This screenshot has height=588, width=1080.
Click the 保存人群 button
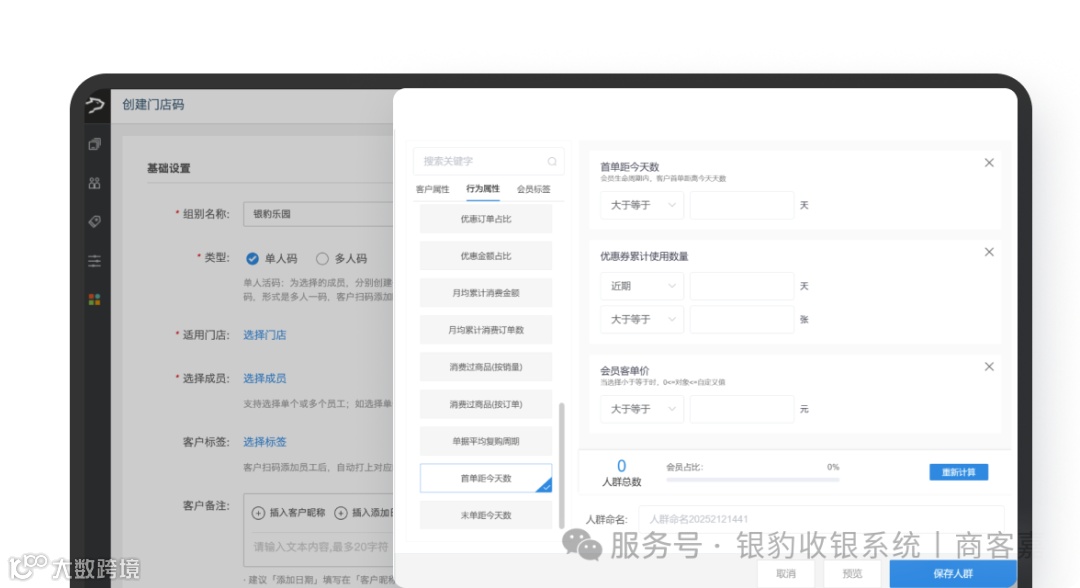click(x=953, y=574)
